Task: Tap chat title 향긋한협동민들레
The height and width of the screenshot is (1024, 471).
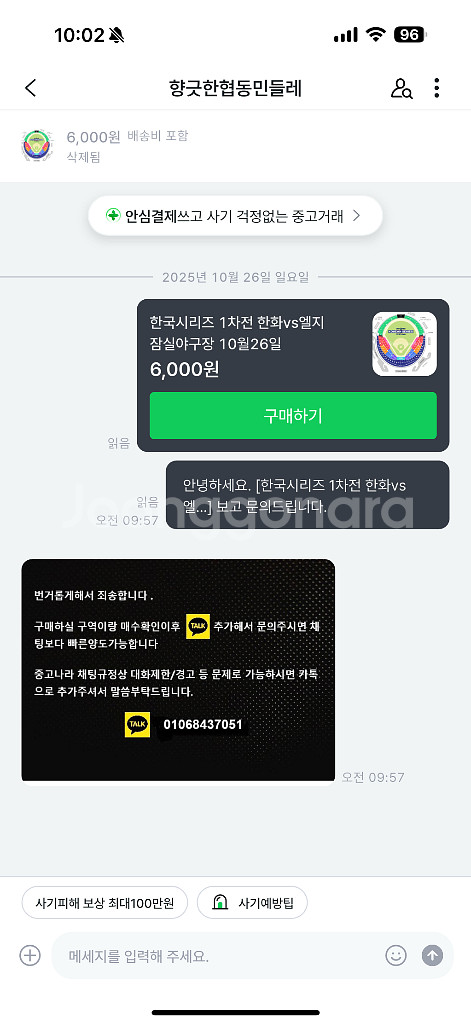Action: click(235, 88)
